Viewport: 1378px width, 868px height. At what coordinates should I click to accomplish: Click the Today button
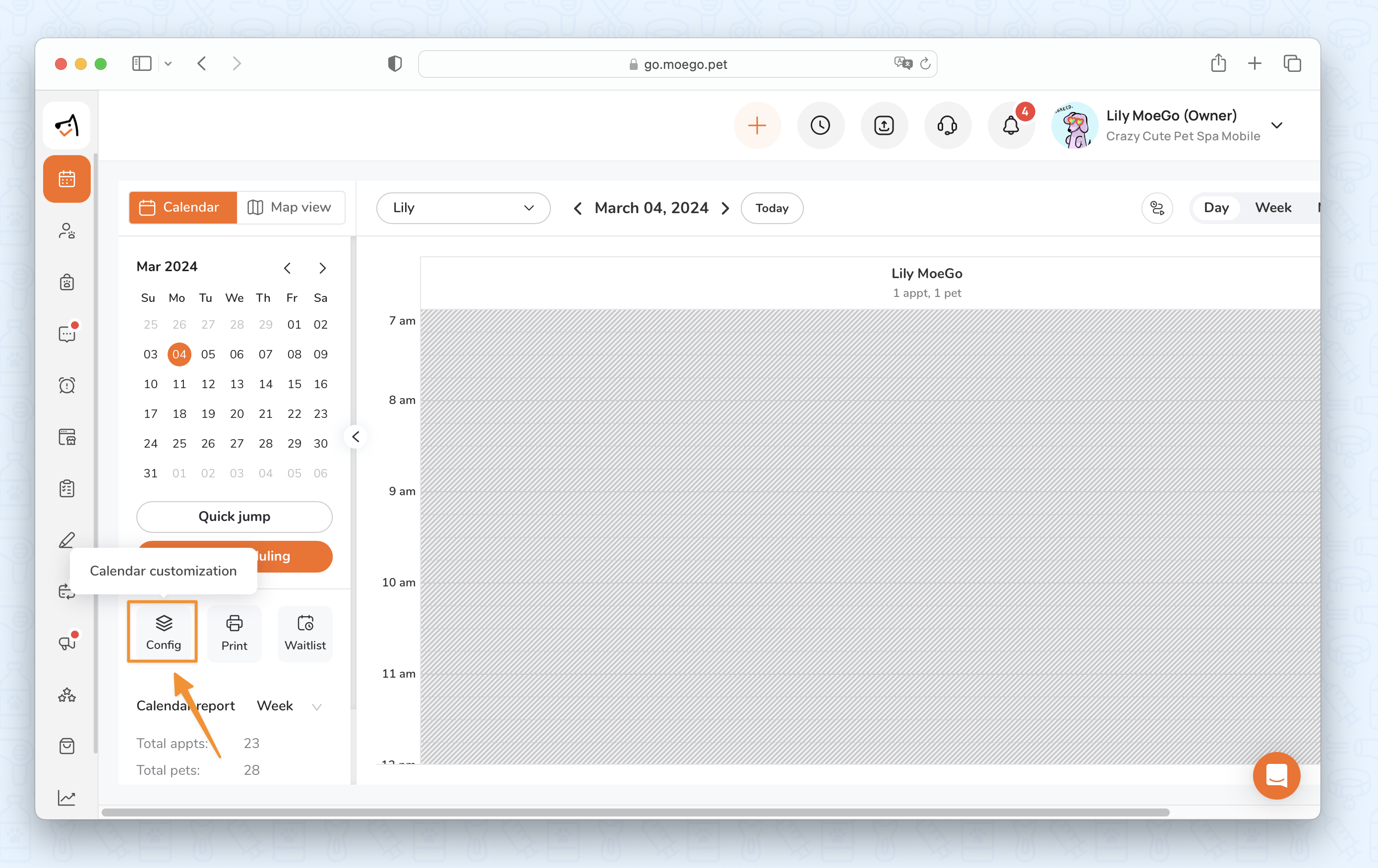772,208
